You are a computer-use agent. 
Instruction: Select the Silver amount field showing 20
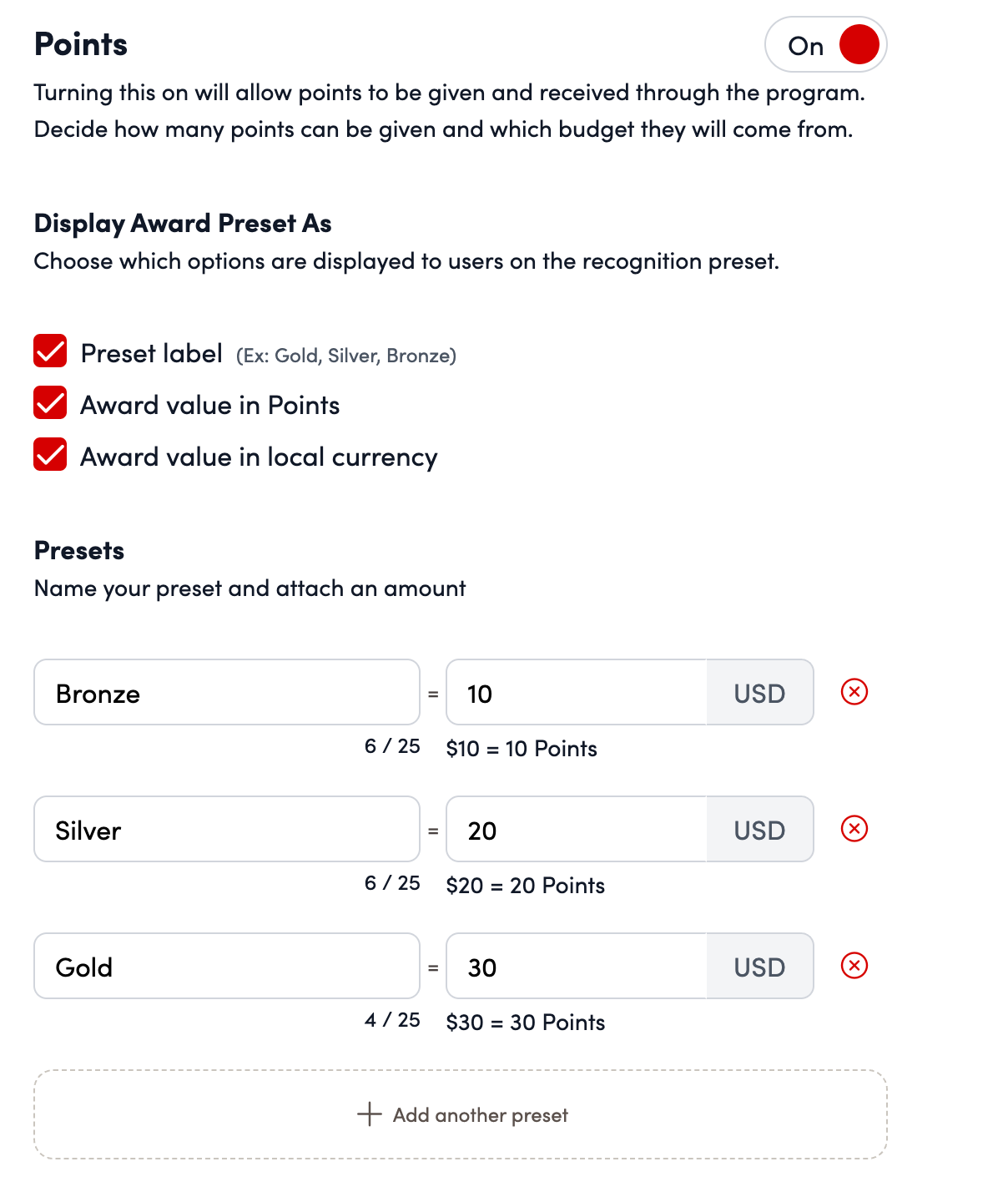point(577,830)
